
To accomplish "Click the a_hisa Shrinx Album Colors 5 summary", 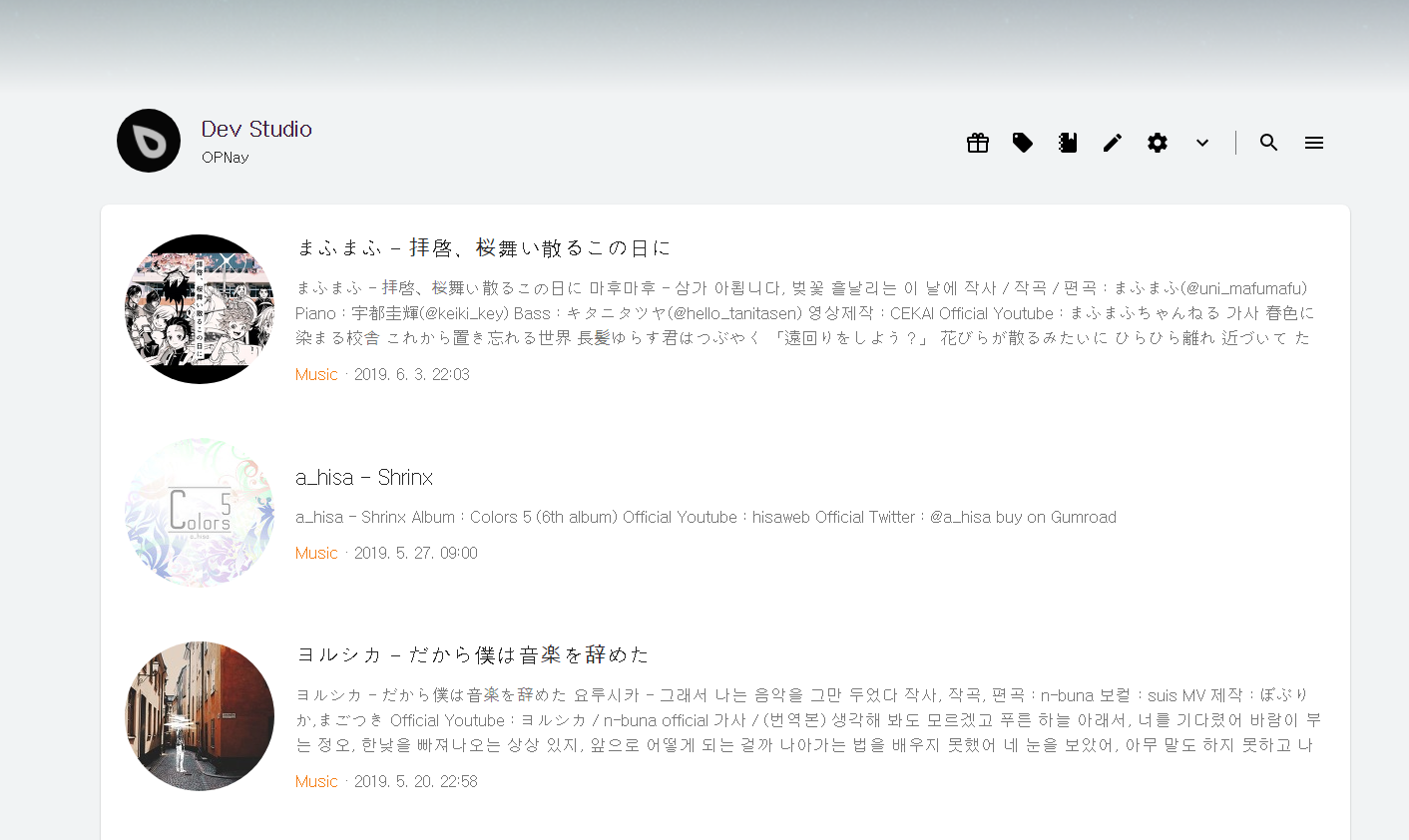I will (x=705, y=517).
